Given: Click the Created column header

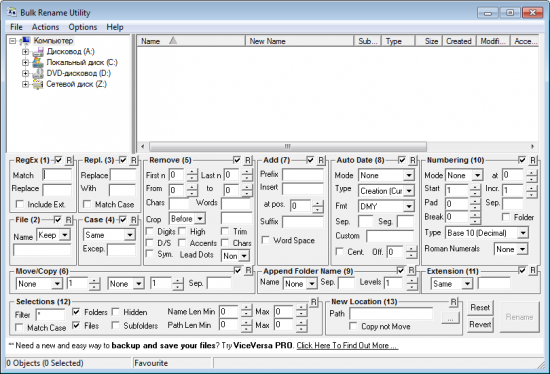Looking at the screenshot, I should point(459,41).
